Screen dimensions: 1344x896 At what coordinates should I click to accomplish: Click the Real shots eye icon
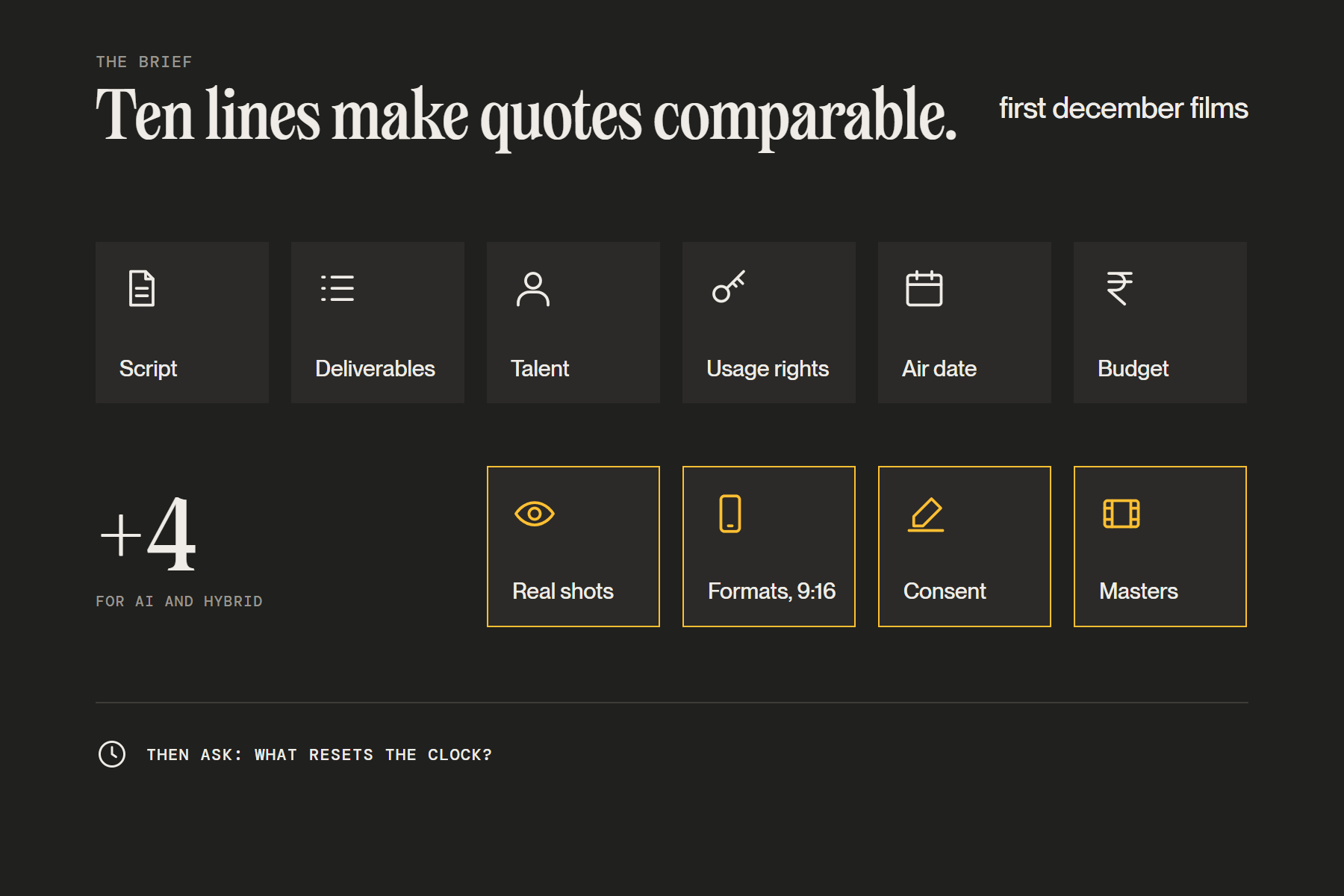(535, 514)
